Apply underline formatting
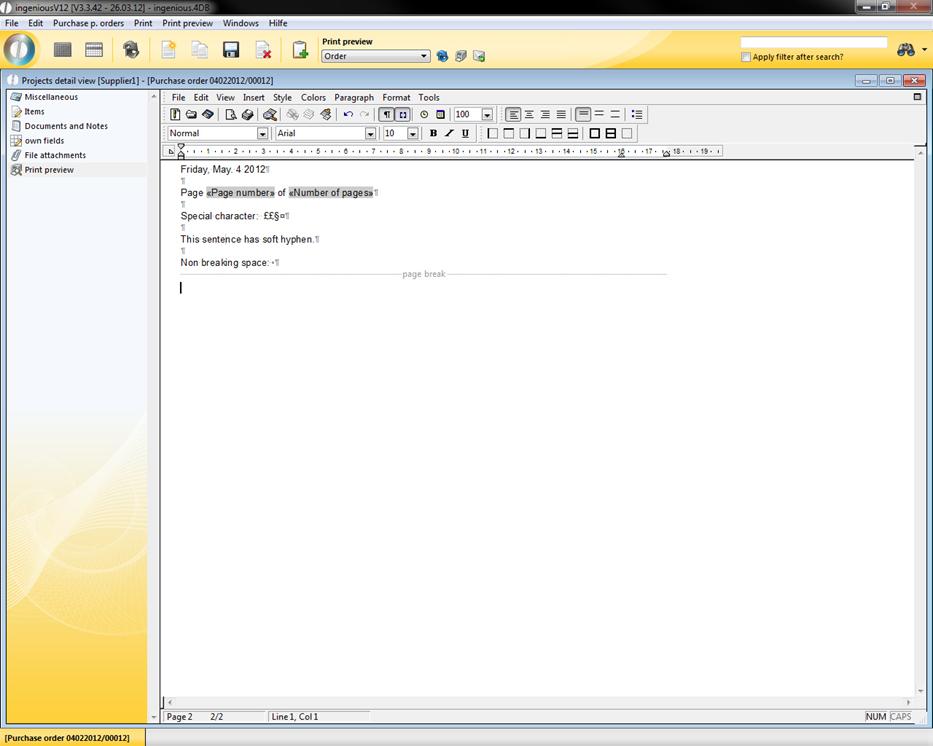Viewport: 933px width, 746px height. pyautogui.click(x=465, y=134)
